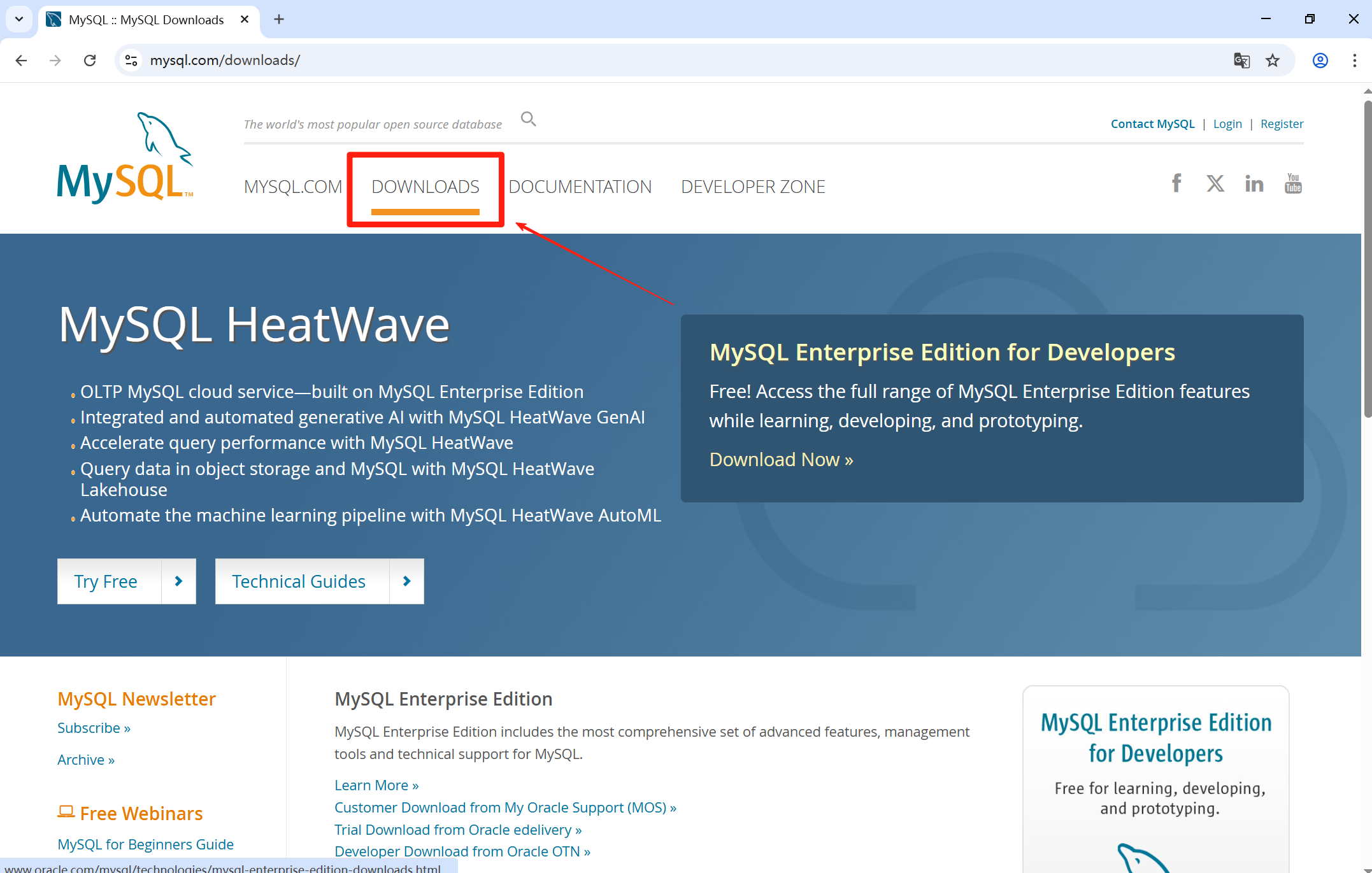Go back with the browser back arrow
This screenshot has height=873, width=1372.
(x=21, y=60)
